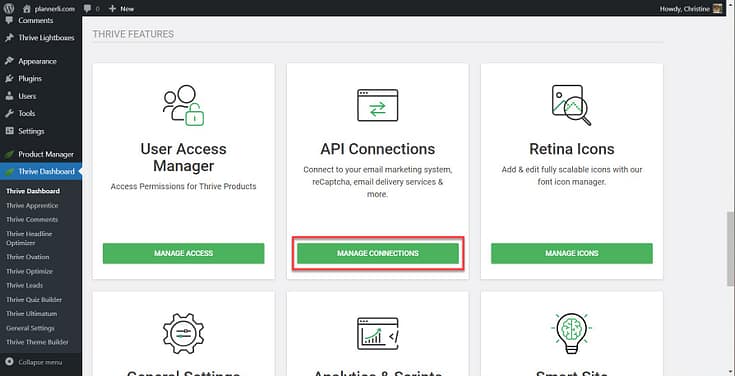Click the Manage Access button
The width and height of the screenshot is (735, 376).
(183, 253)
